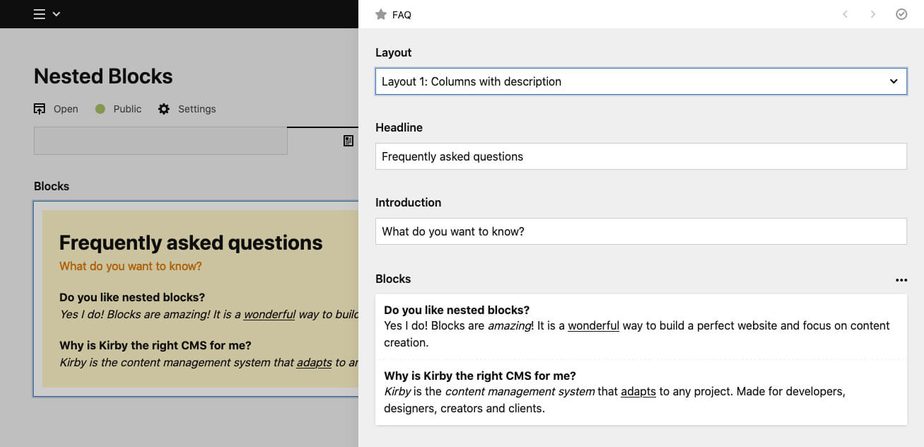Click the page icon in the tab bar

coord(348,141)
